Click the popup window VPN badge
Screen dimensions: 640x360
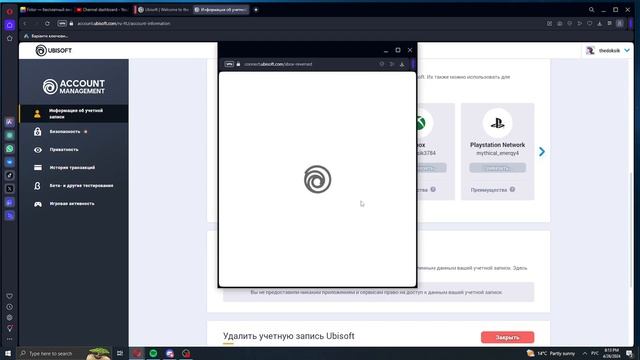(229, 64)
